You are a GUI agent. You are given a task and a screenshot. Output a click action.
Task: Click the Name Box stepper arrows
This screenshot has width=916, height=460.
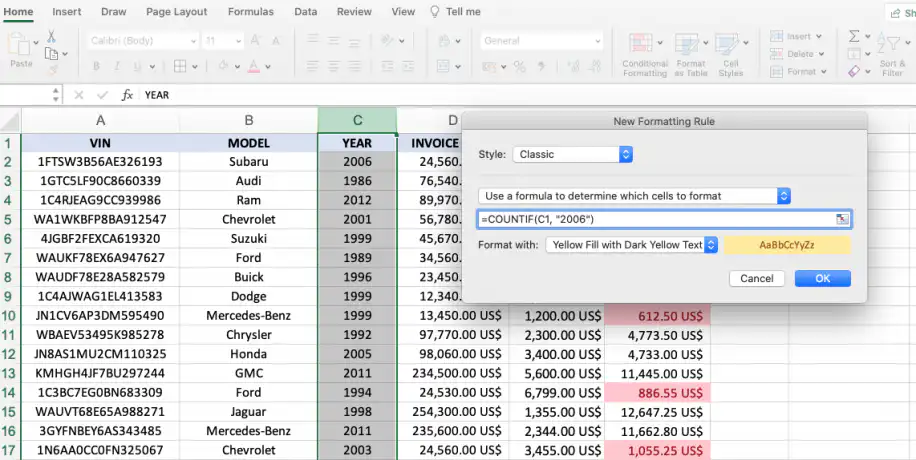click(56, 95)
